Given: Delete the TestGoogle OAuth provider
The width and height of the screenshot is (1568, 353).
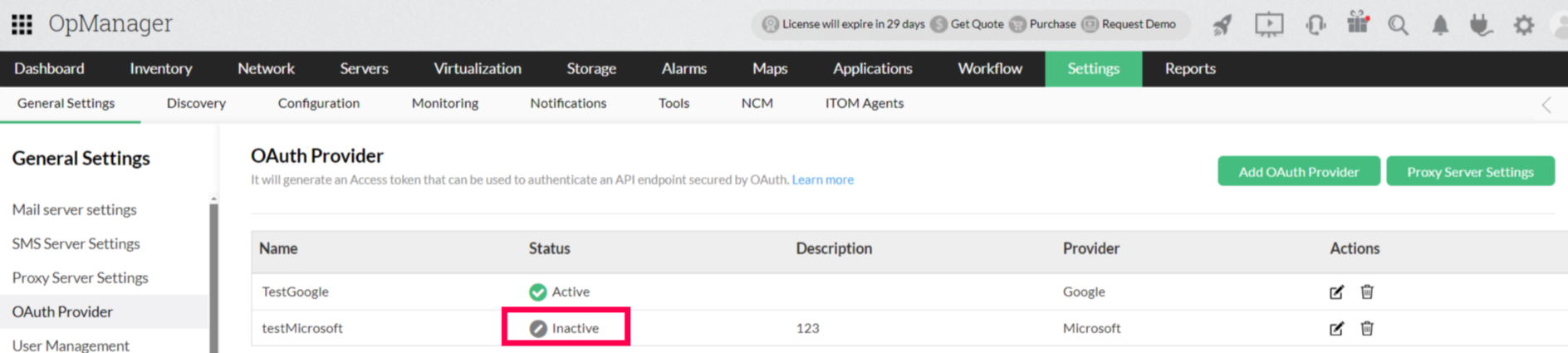Looking at the screenshot, I should [x=1367, y=292].
